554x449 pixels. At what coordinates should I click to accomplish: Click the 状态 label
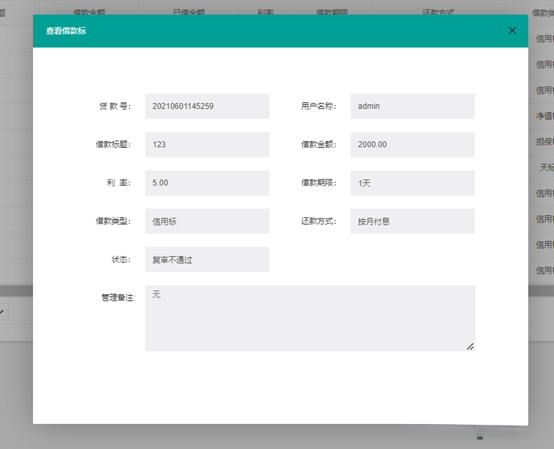coord(121,260)
